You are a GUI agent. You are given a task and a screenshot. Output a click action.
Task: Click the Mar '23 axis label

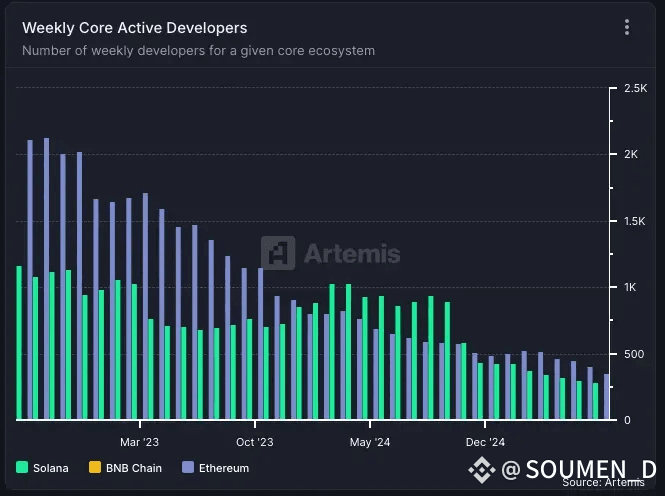pos(140,442)
